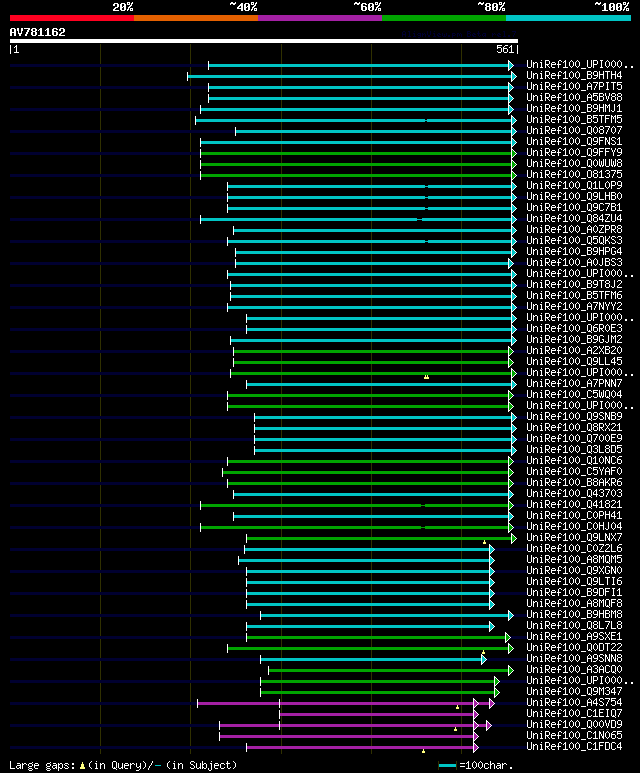Click the query end position 561
Image resolution: width=640 pixels, height=773 pixels.
tap(505, 49)
